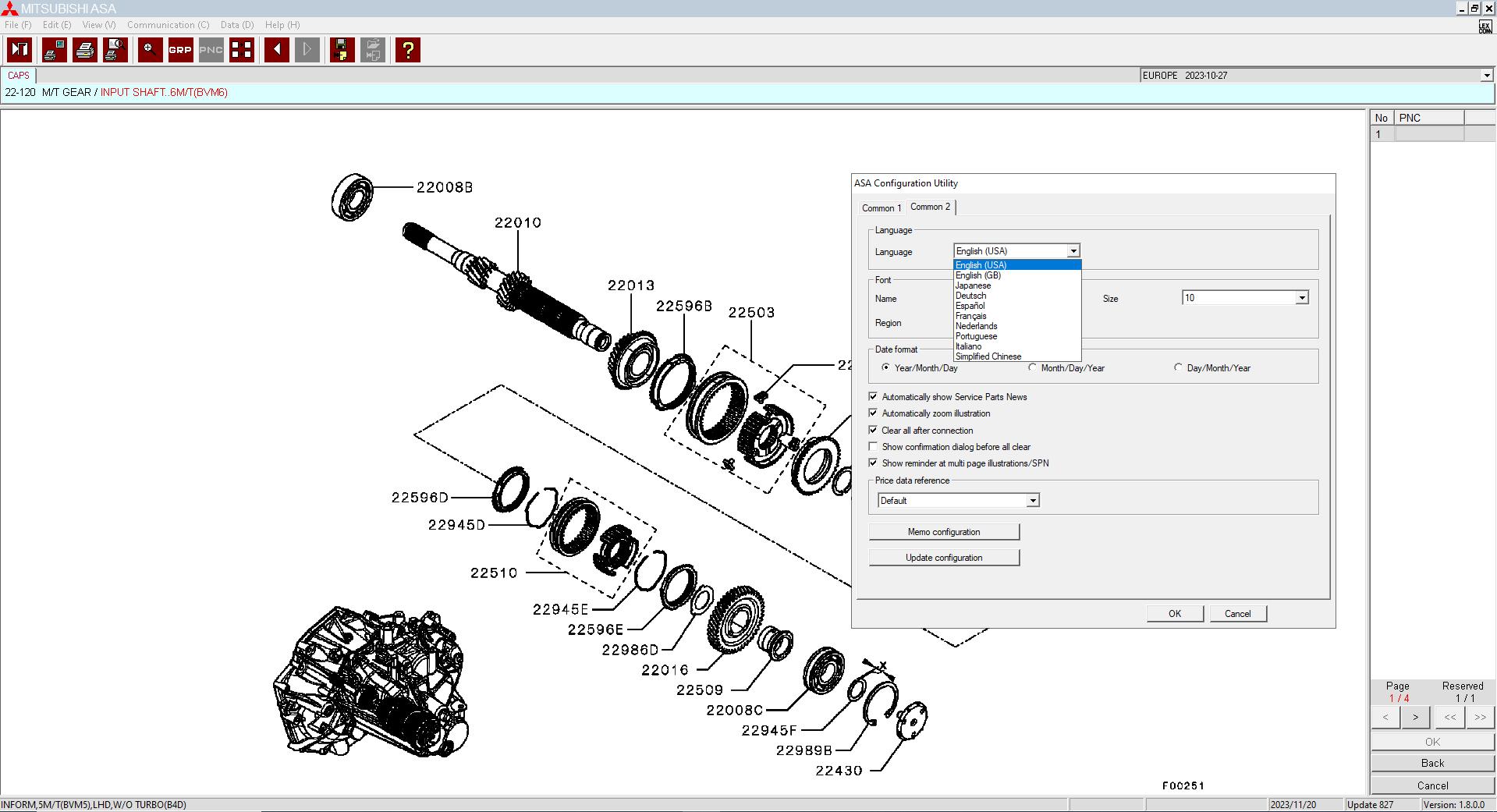
Task: Click the Update configuration button
Action: 944,558
